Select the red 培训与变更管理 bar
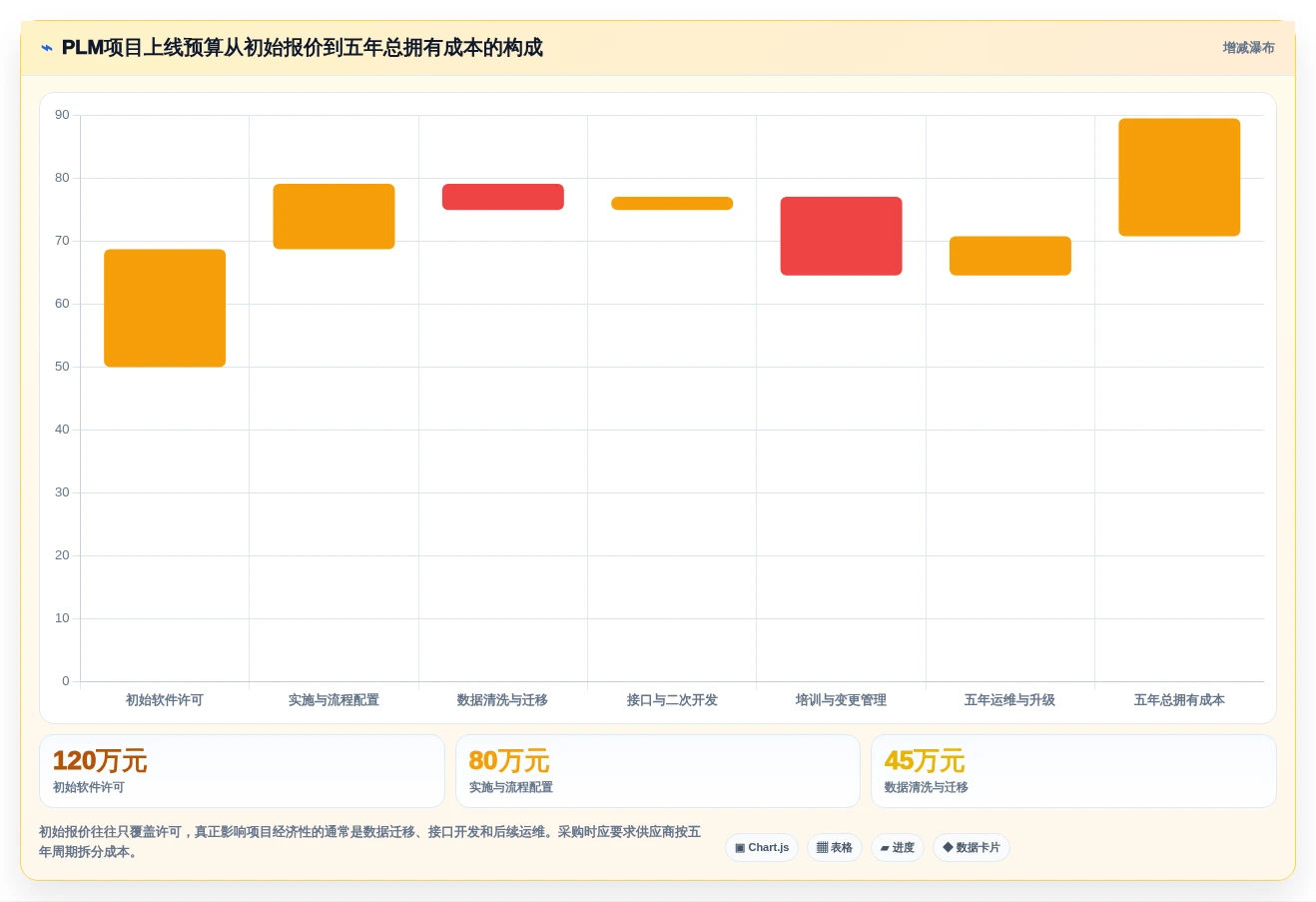Image resolution: width=1316 pixels, height=902 pixels. [x=841, y=236]
